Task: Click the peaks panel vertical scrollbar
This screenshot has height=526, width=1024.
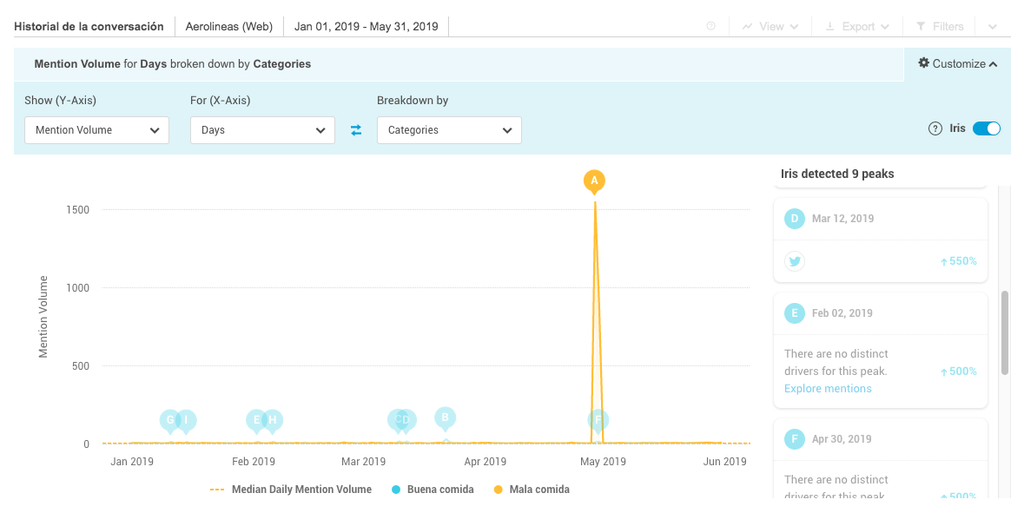Action: [x=1004, y=330]
